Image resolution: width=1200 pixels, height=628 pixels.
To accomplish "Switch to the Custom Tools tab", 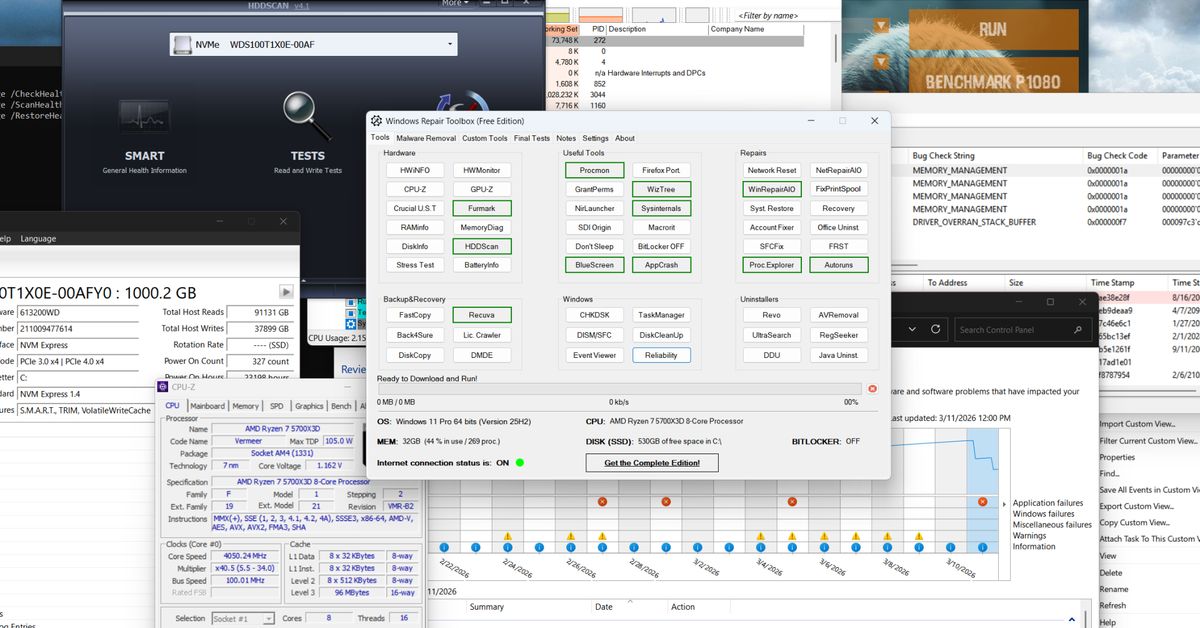I will (484, 138).
